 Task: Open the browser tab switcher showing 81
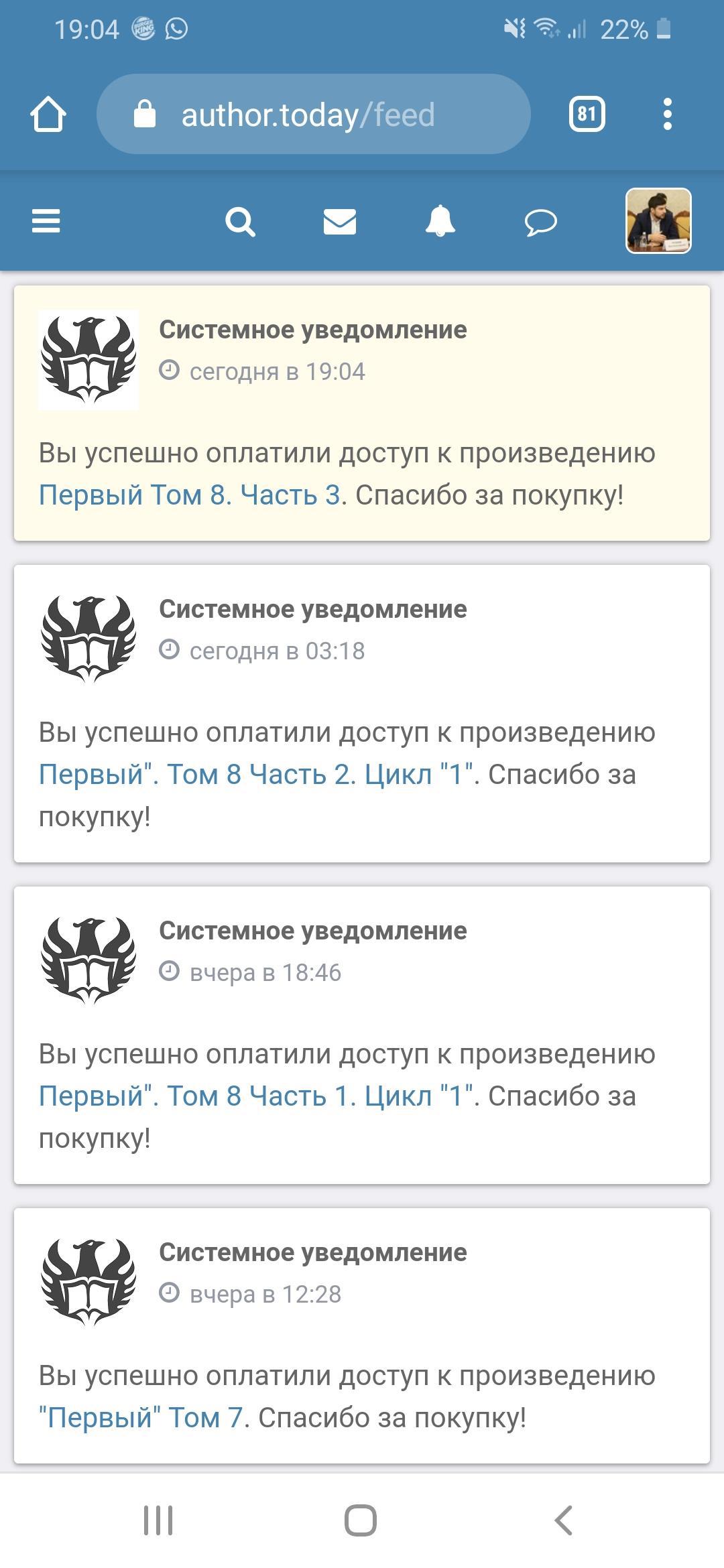pos(587,115)
